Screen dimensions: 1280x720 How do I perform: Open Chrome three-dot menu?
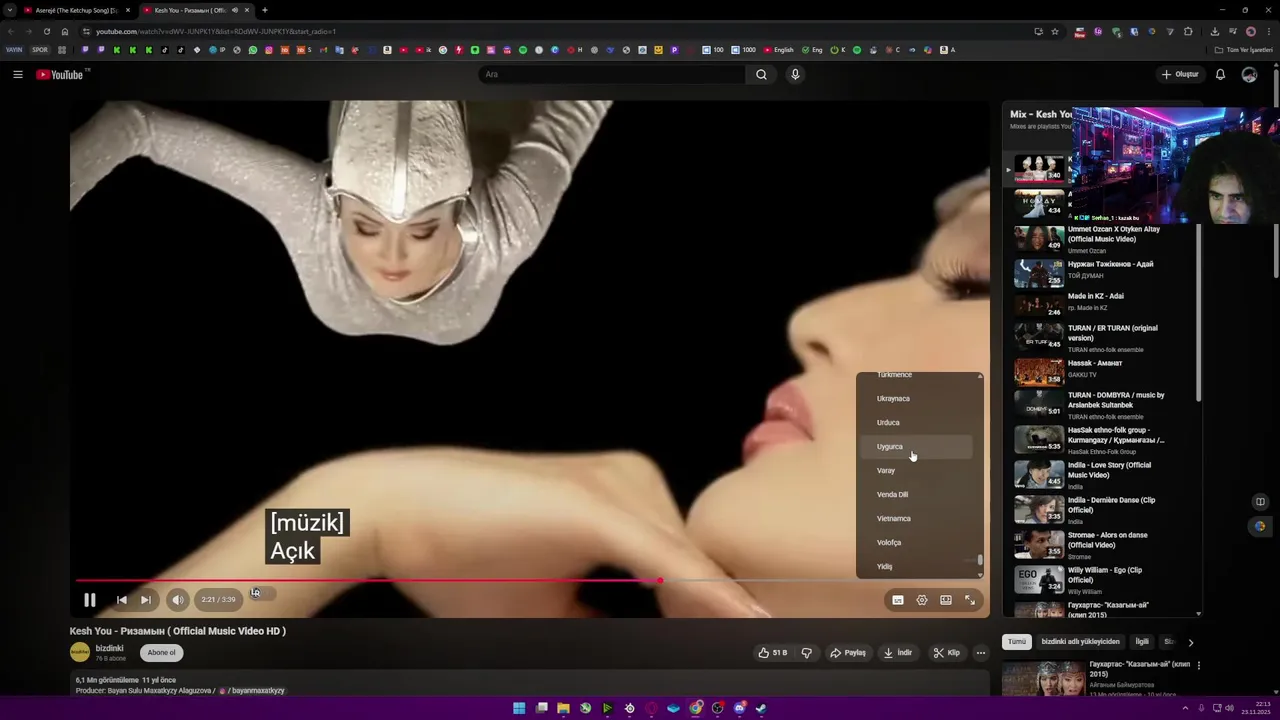point(1268,31)
